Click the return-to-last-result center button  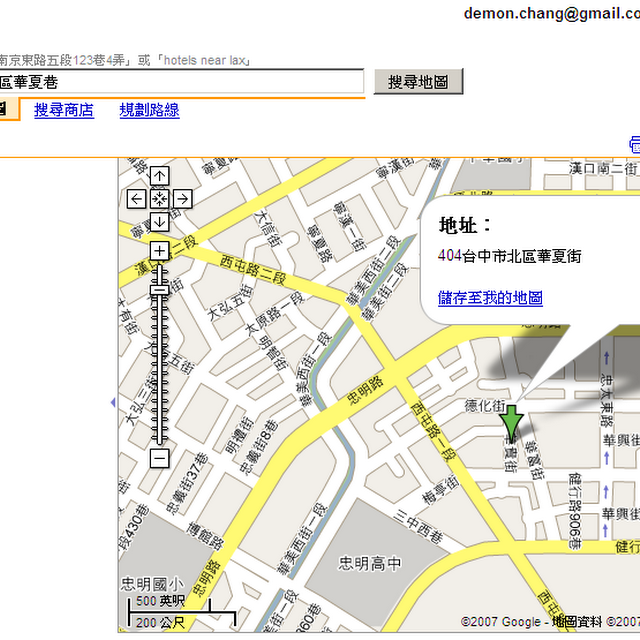coord(159,199)
